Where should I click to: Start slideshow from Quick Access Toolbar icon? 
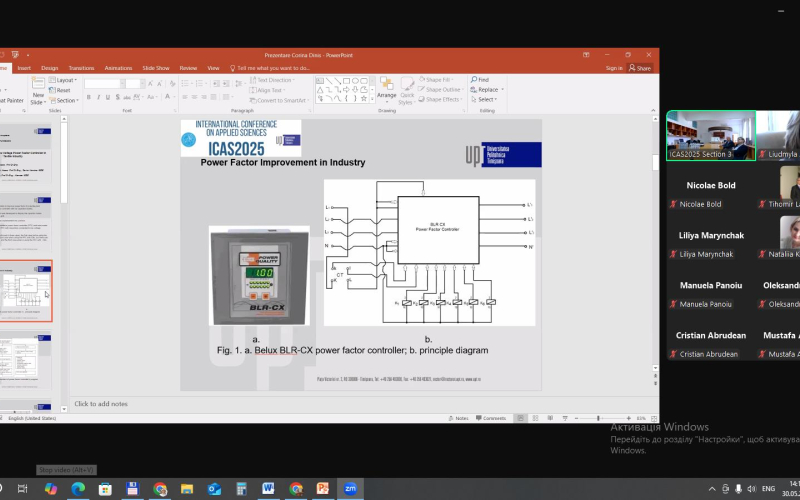(15, 55)
